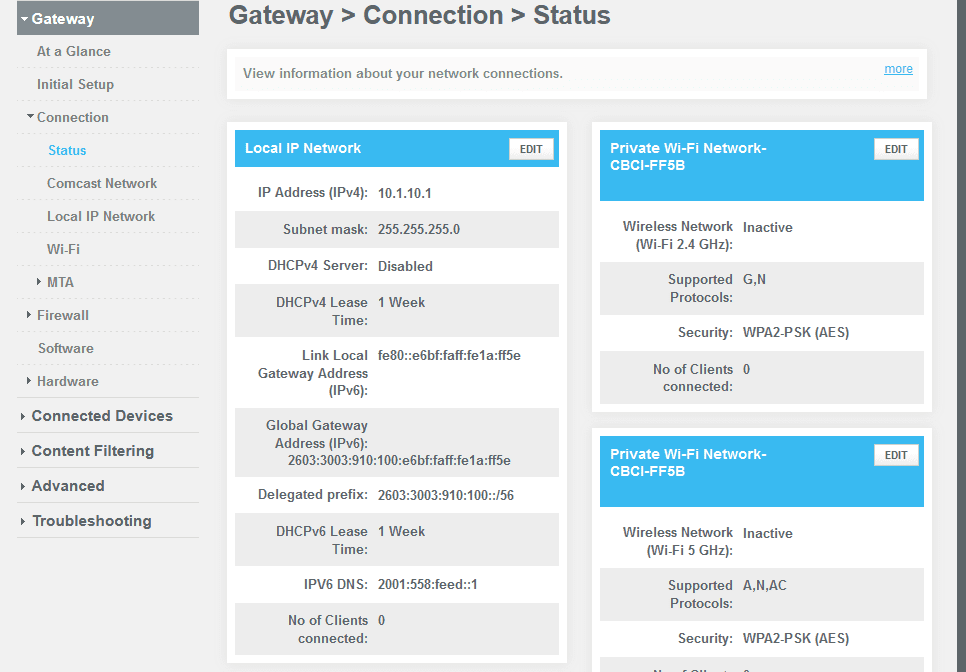This screenshot has width=966, height=672.
Task: Expand the Advanced section arrow
Action: 23,487
